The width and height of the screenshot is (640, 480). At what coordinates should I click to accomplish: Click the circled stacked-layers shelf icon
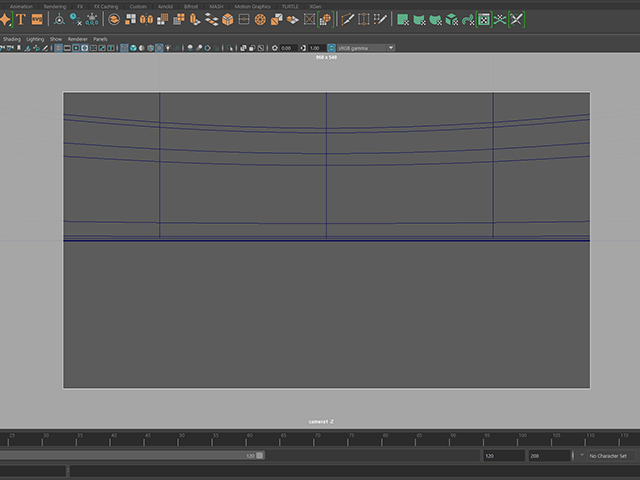(x=114, y=19)
